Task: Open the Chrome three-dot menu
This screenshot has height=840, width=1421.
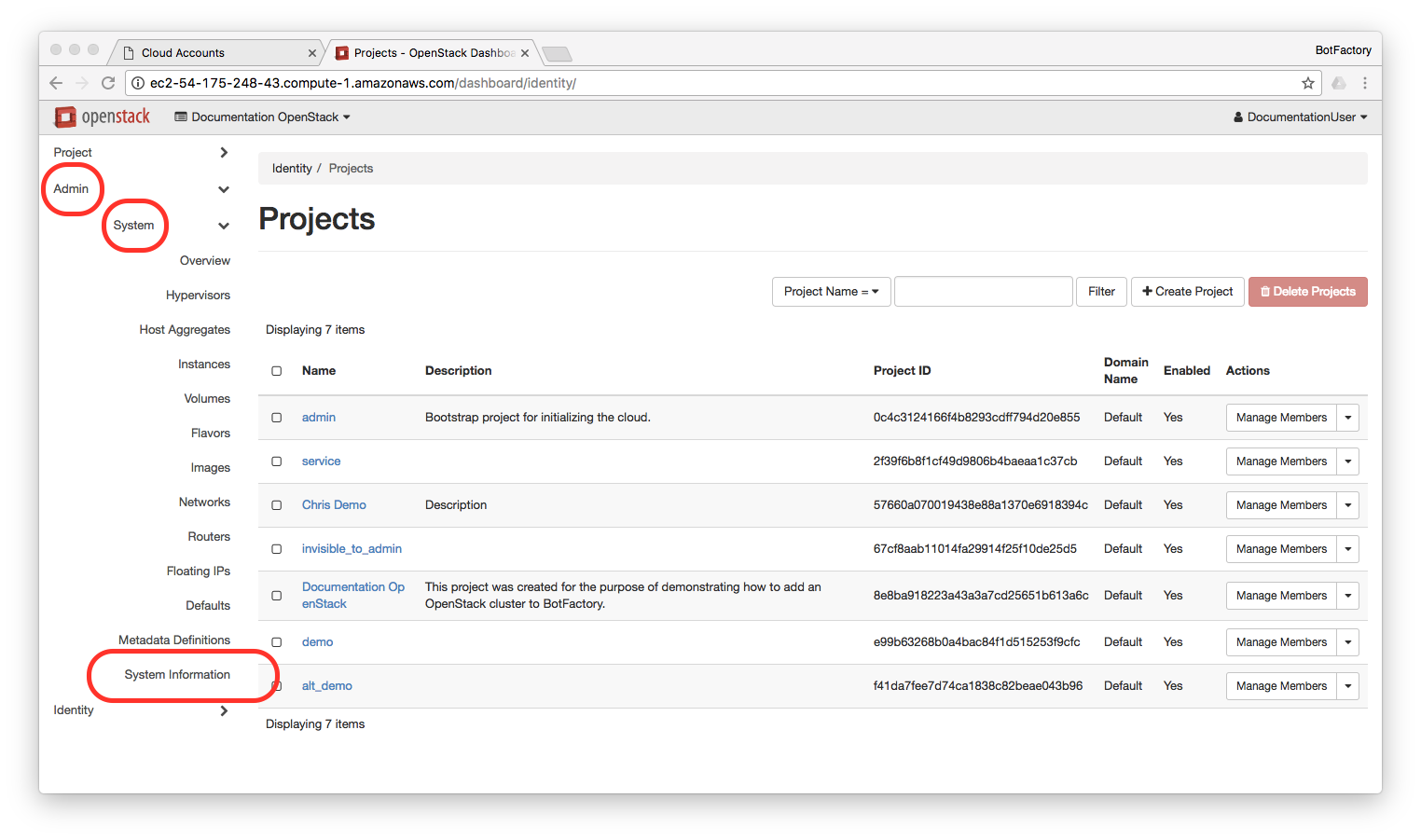Action: click(1365, 83)
